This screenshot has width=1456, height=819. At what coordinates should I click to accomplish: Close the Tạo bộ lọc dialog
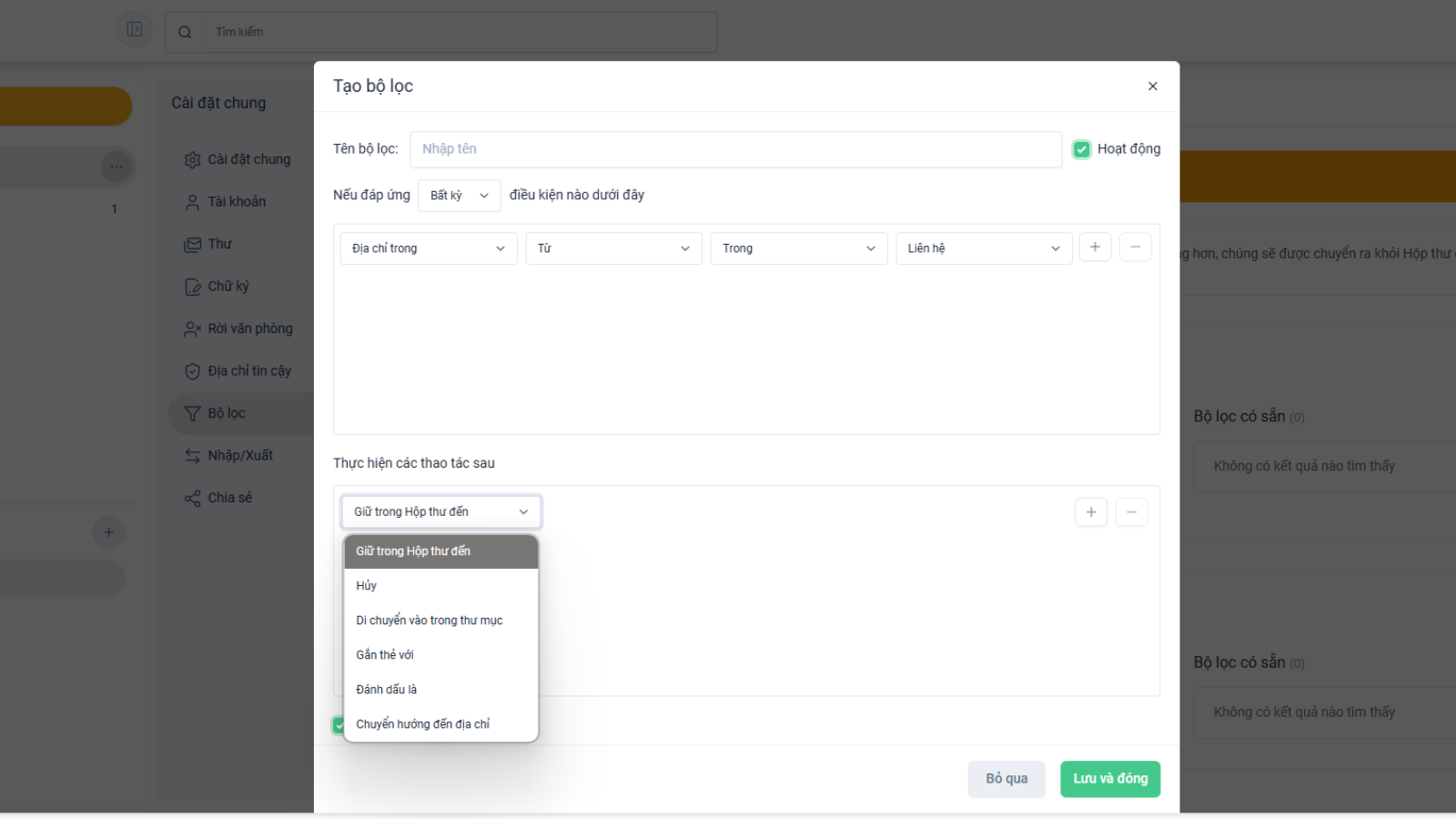[1152, 86]
